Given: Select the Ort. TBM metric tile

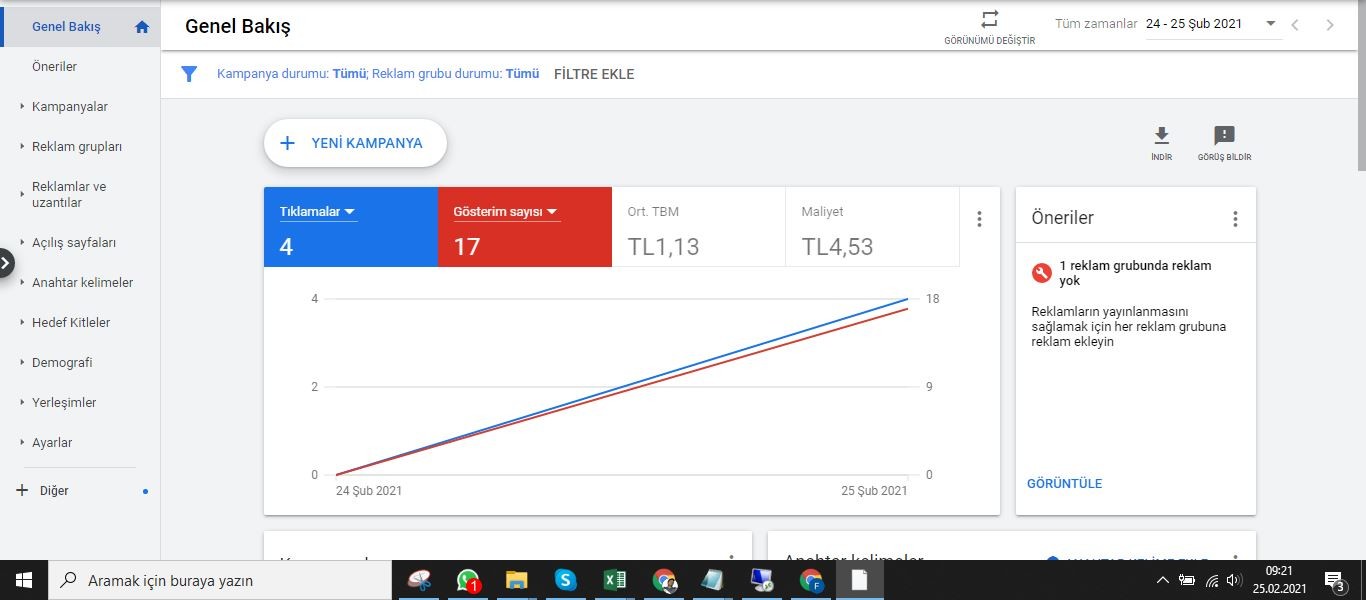Looking at the screenshot, I should (x=698, y=227).
